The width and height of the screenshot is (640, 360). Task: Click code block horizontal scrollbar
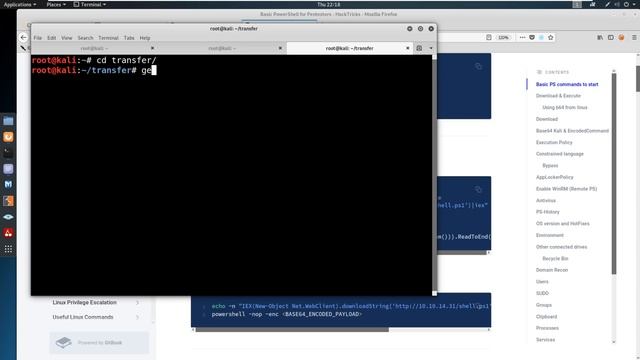click(292, 330)
